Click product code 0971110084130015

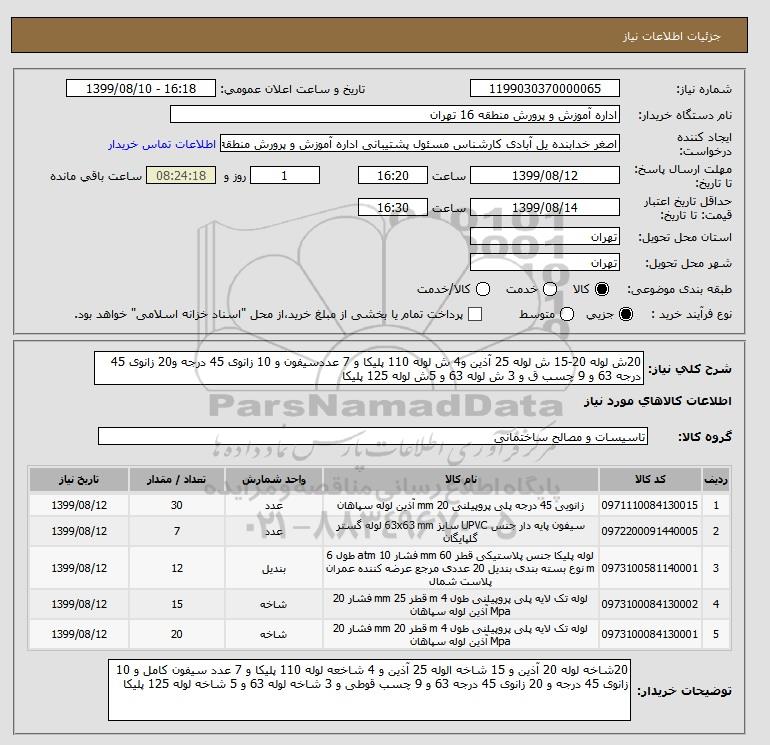click(650, 505)
